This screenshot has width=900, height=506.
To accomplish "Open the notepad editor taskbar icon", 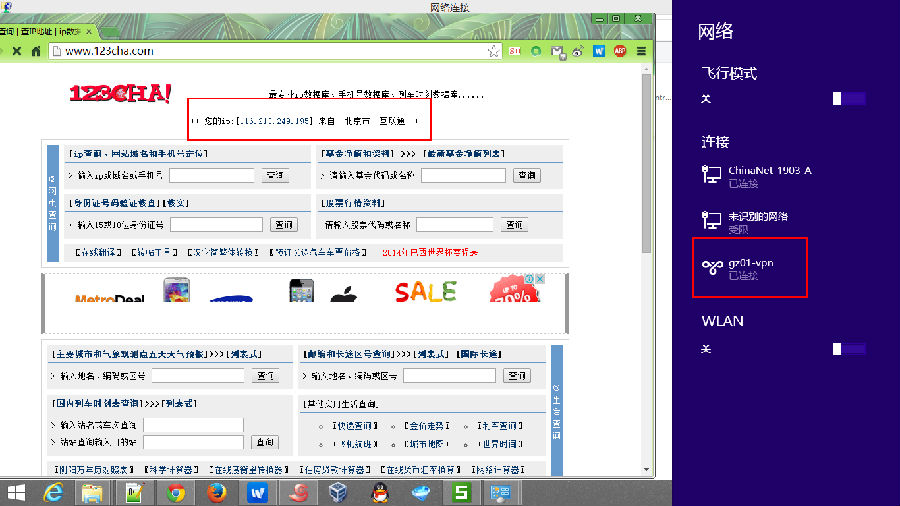I will (134, 493).
